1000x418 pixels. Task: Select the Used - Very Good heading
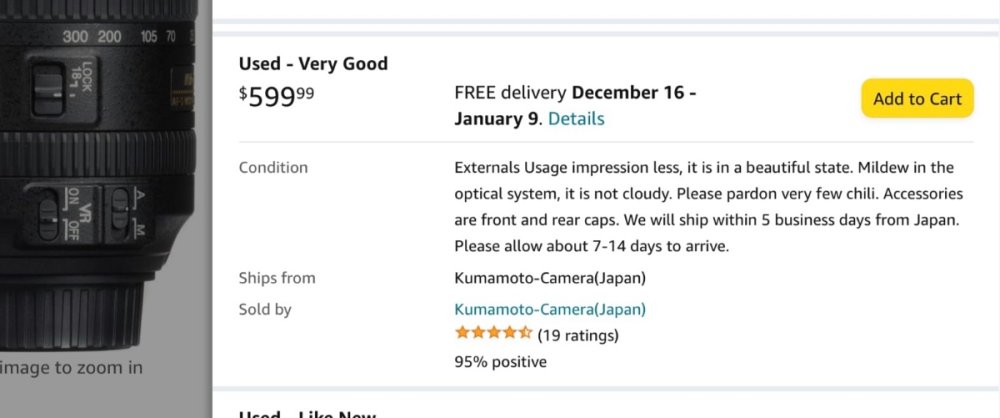pos(313,64)
